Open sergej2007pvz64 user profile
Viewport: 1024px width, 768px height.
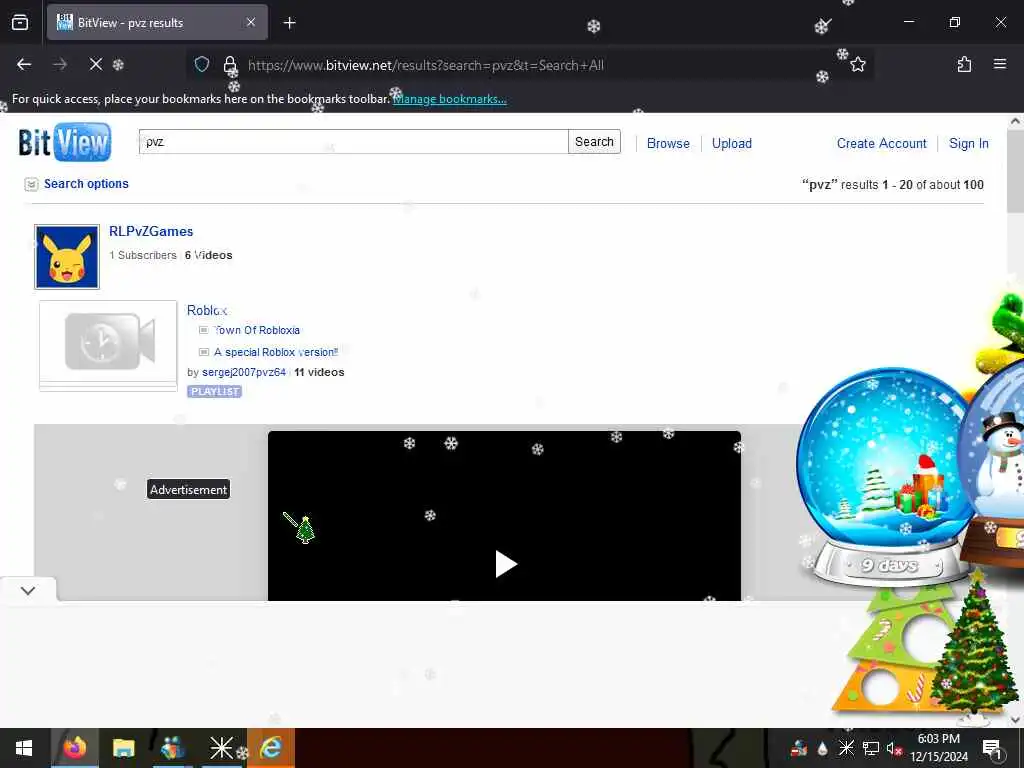point(244,372)
